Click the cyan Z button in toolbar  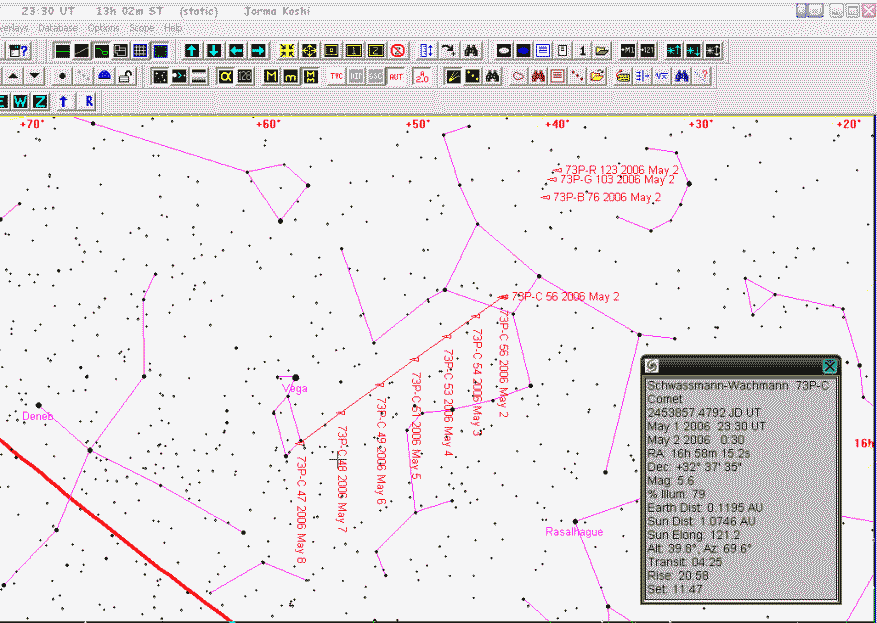[x=40, y=101]
